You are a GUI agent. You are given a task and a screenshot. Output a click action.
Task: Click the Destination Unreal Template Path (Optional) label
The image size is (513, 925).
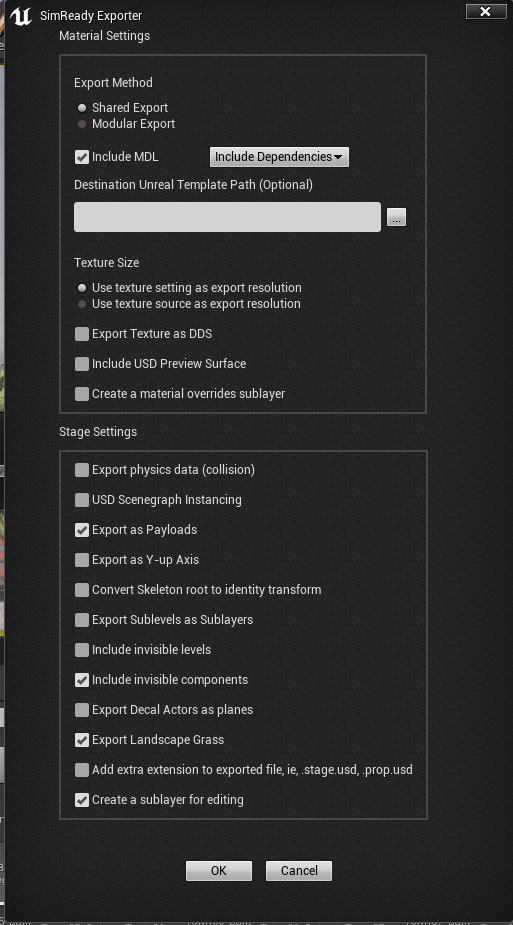point(193,185)
